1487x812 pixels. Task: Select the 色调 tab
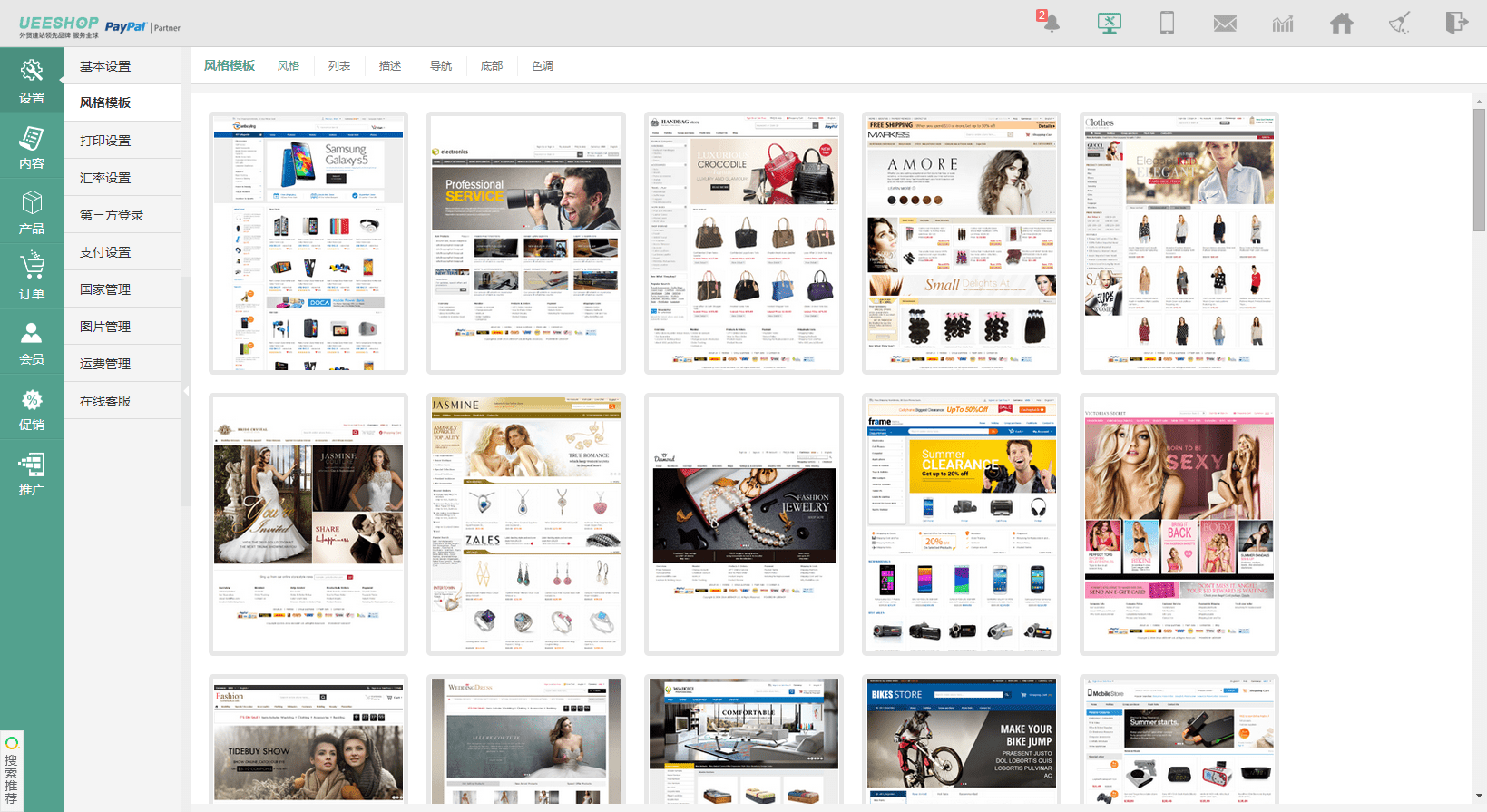(543, 66)
